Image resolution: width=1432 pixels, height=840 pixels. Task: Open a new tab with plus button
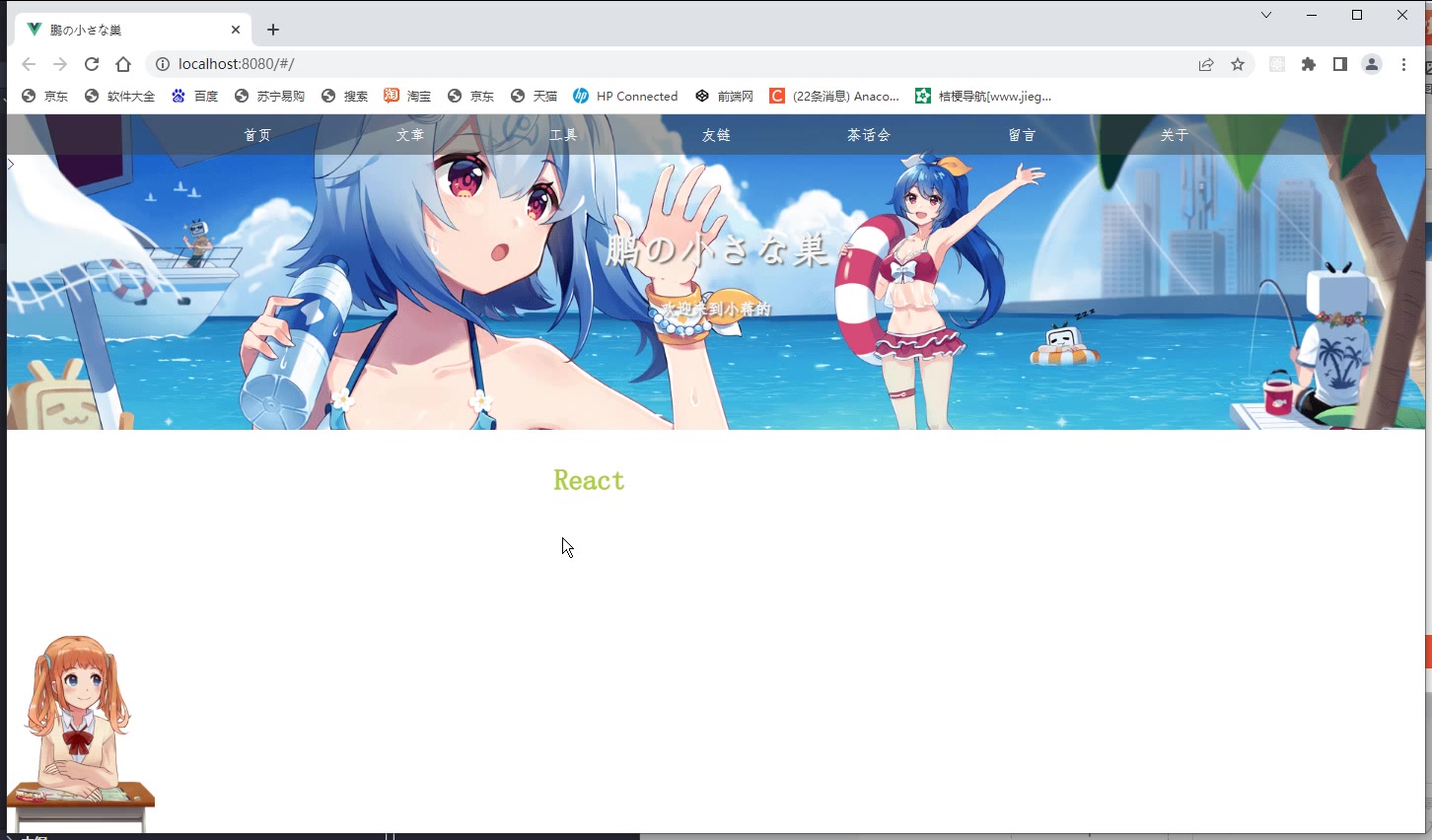coord(273,30)
